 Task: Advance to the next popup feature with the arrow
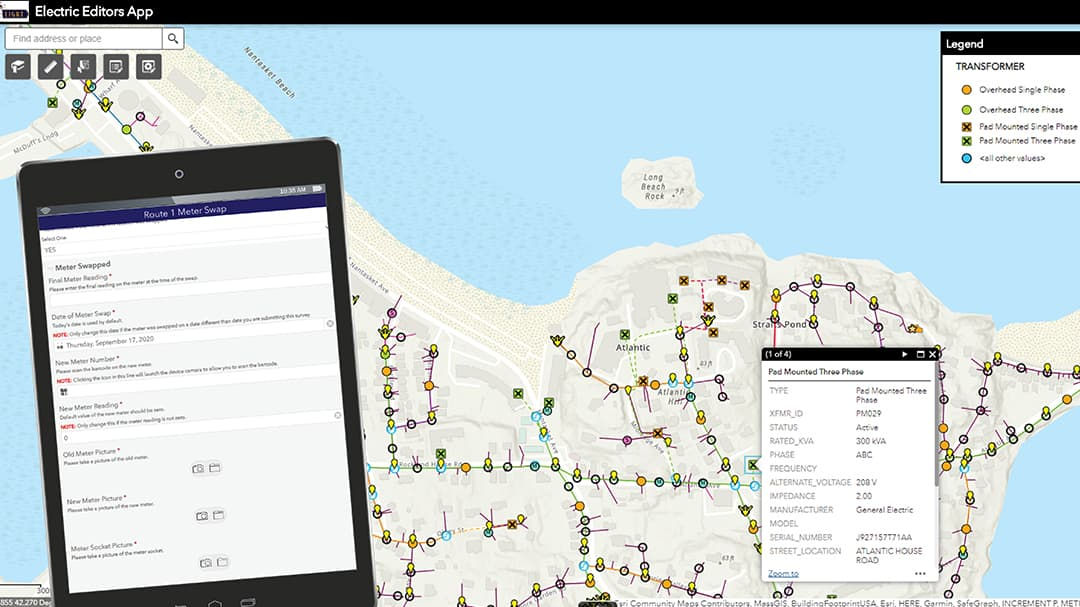[x=905, y=354]
